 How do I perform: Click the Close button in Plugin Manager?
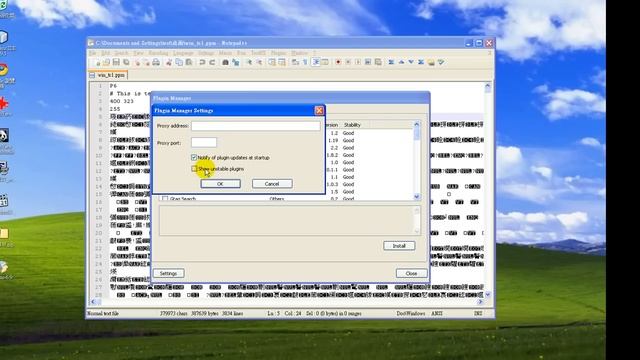[x=411, y=273]
